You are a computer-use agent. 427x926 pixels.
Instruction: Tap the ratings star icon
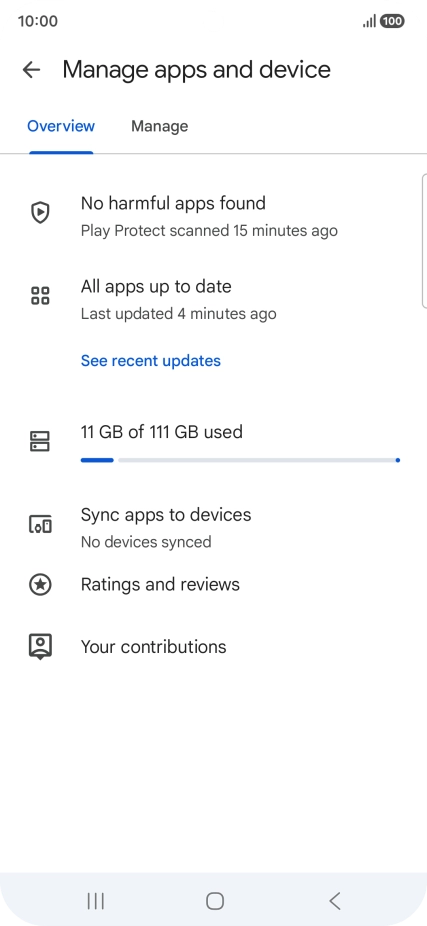(x=40, y=585)
